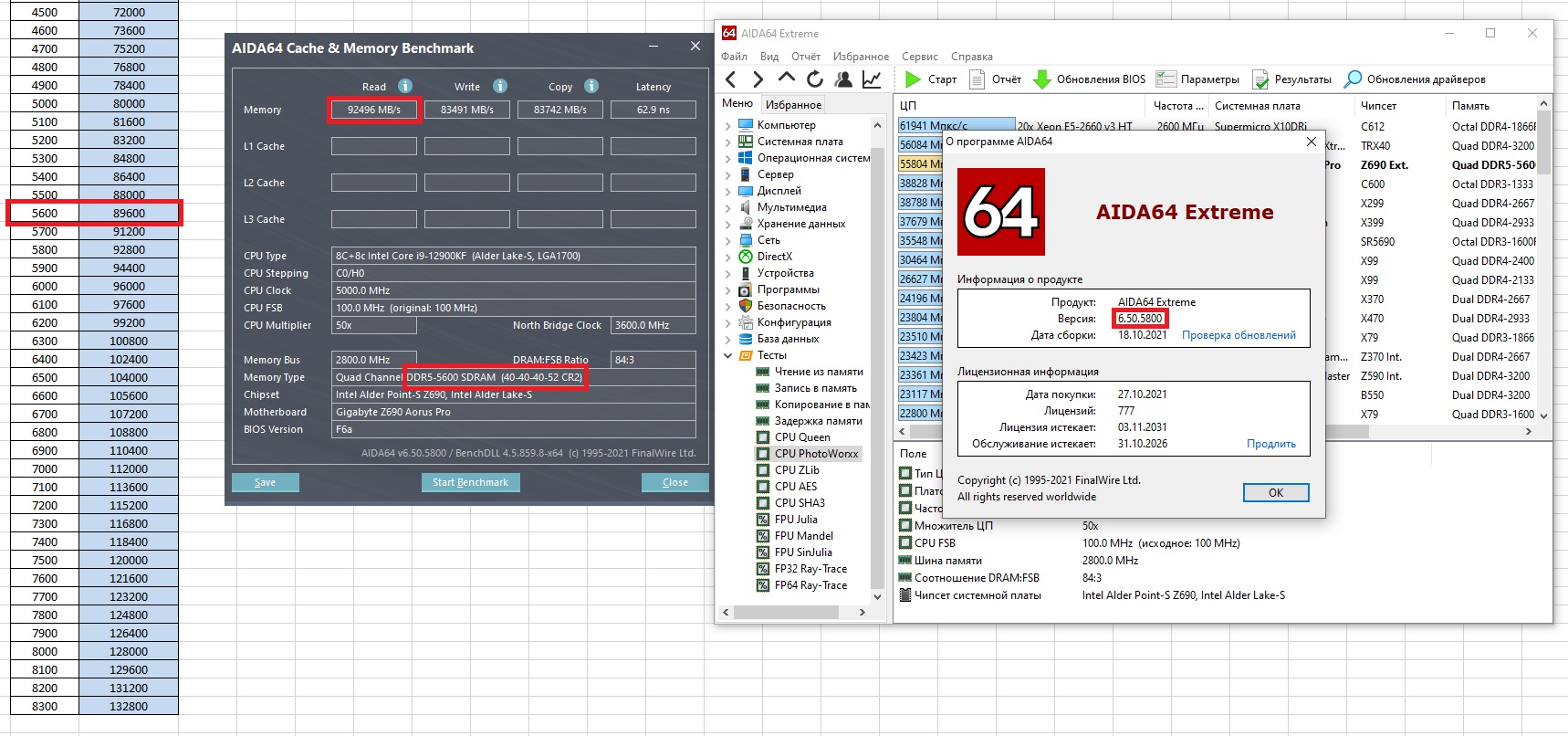The height and width of the screenshot is (736, 1568).
Task: Start the test with the Старт button
Action: (930, 79)
